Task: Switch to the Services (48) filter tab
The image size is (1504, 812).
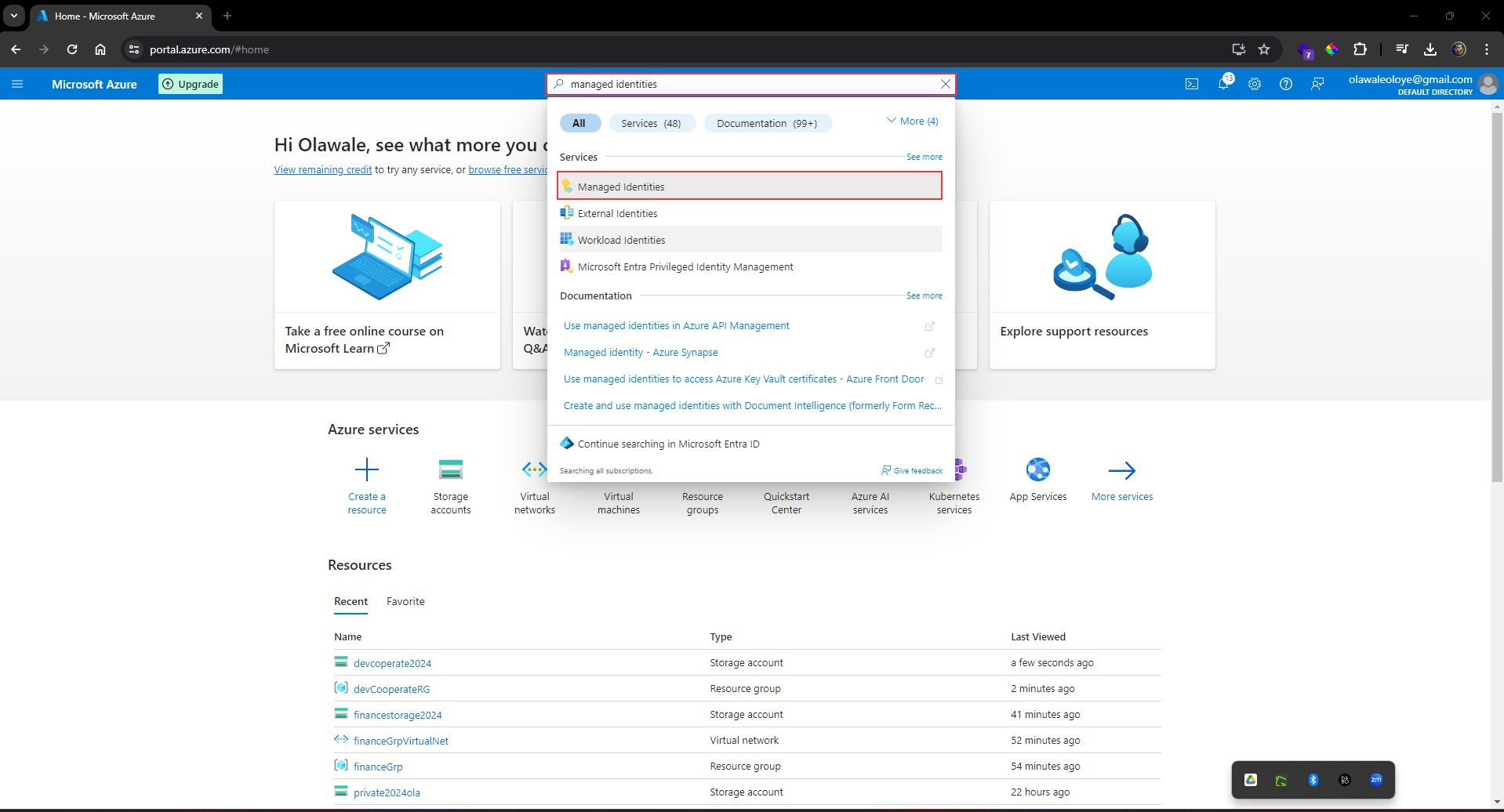Action: (651, 123)
